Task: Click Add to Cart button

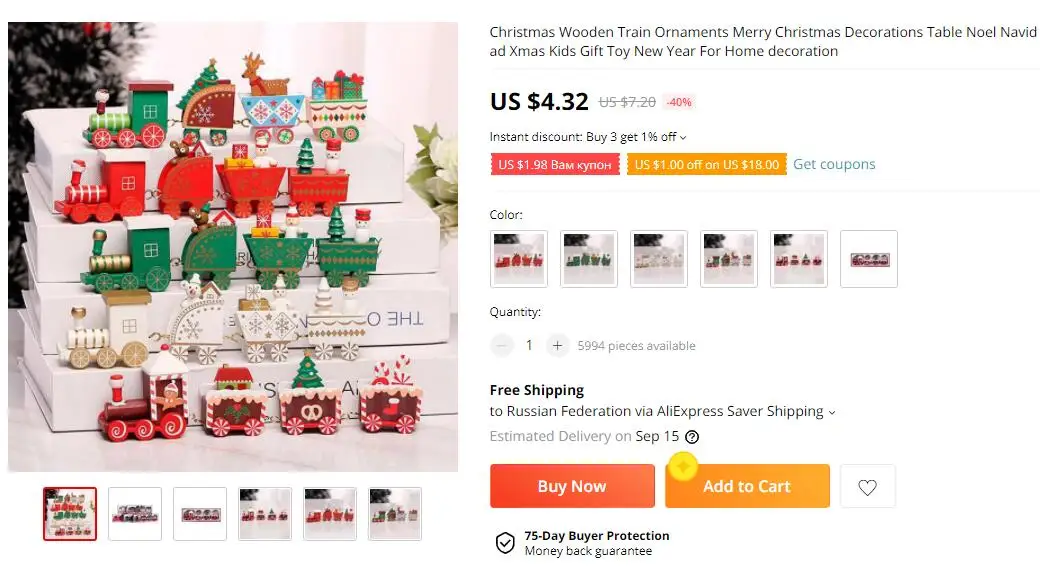Action: [748, 486]
